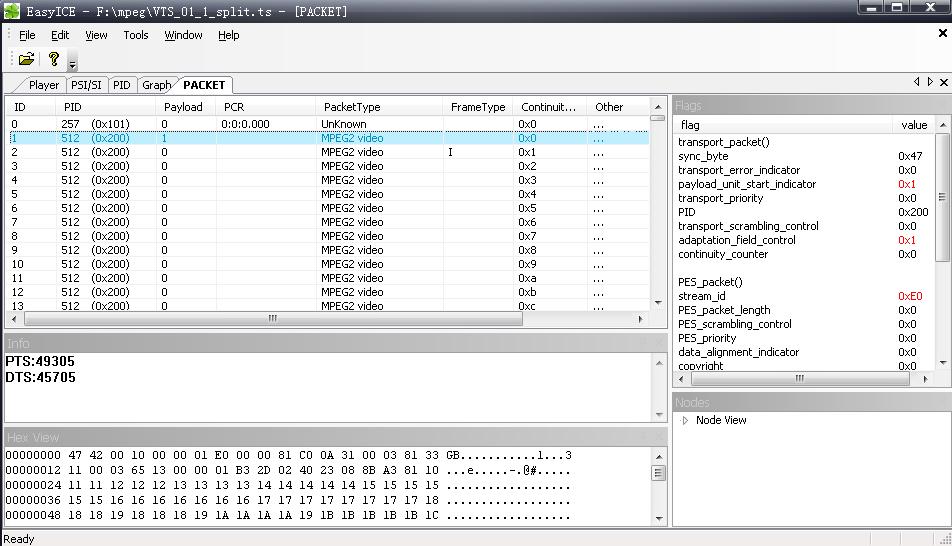Click hex offset 00000048 row
Image resolution: width=952 pixels, height=546 pixels.
click(288, 516)
